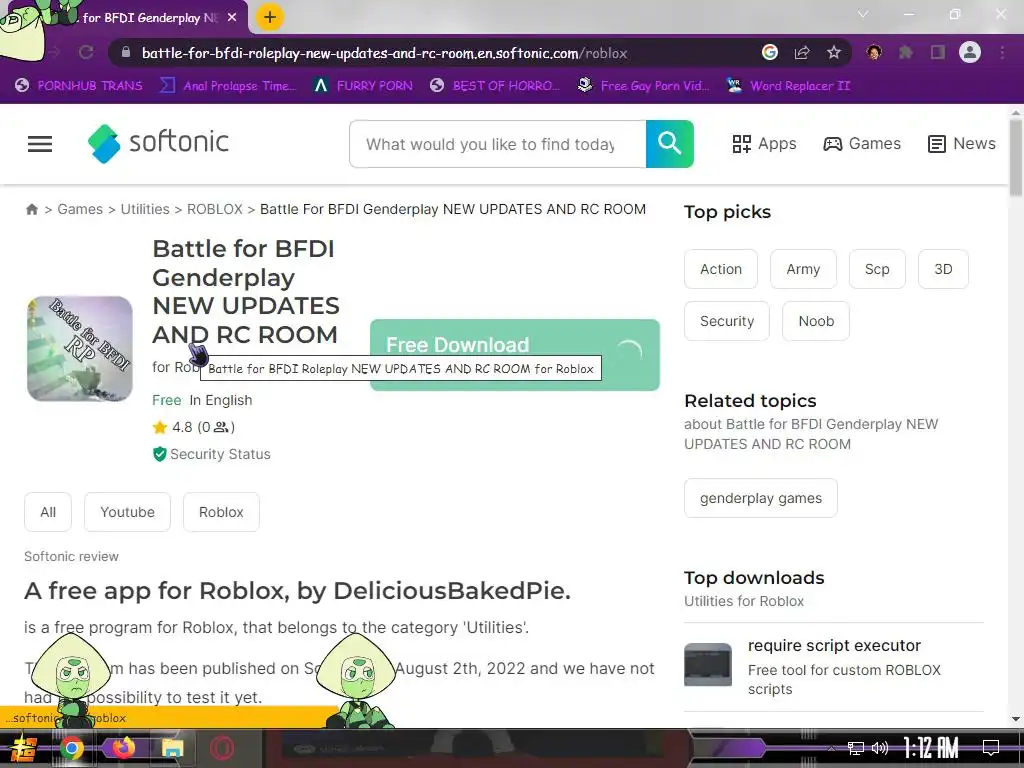Open require script executor download
This screenshot has width=1024, height=768.
[834, 645]
